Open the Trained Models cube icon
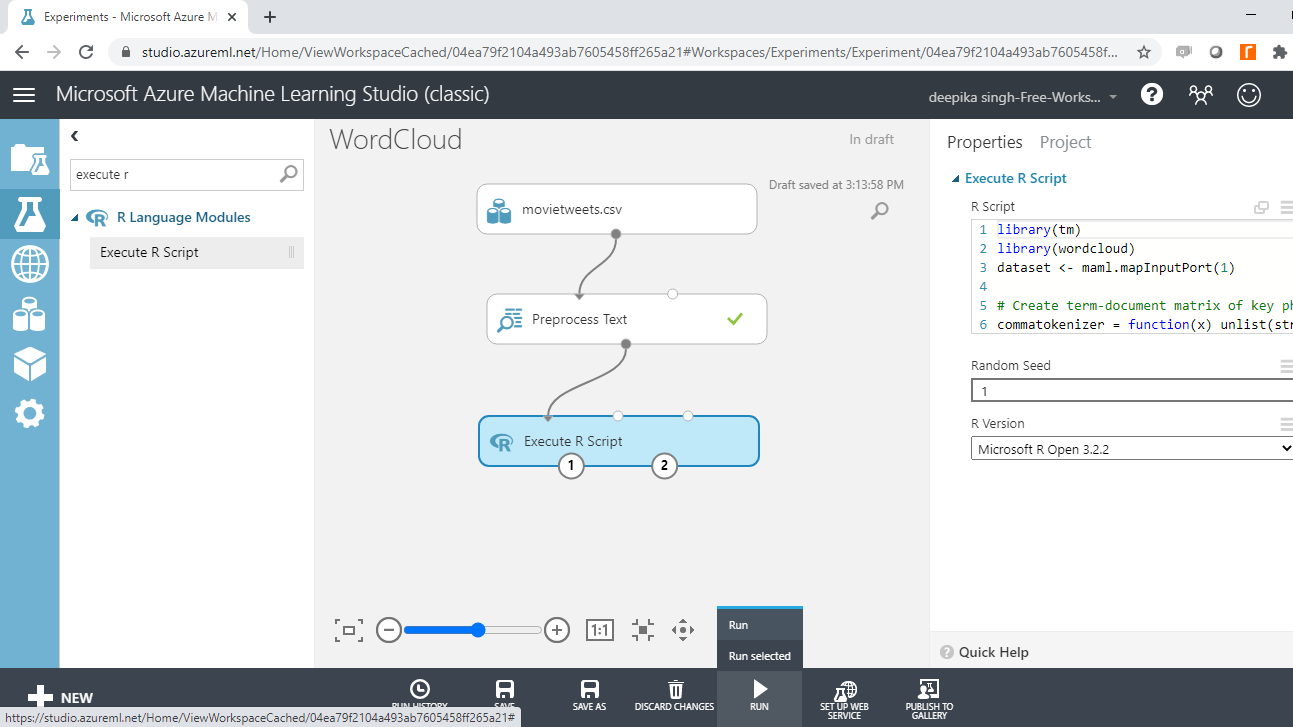 click(x=29, y=364)
